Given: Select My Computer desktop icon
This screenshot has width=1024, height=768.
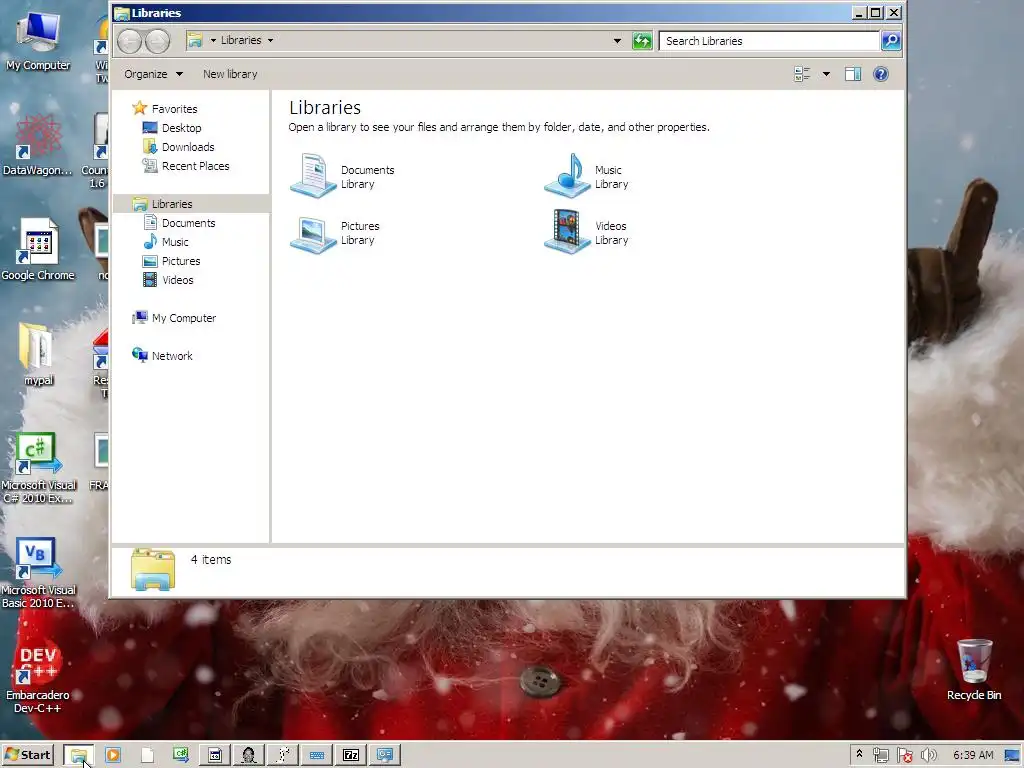Looking at the screenshot, I should click(38, 40).
